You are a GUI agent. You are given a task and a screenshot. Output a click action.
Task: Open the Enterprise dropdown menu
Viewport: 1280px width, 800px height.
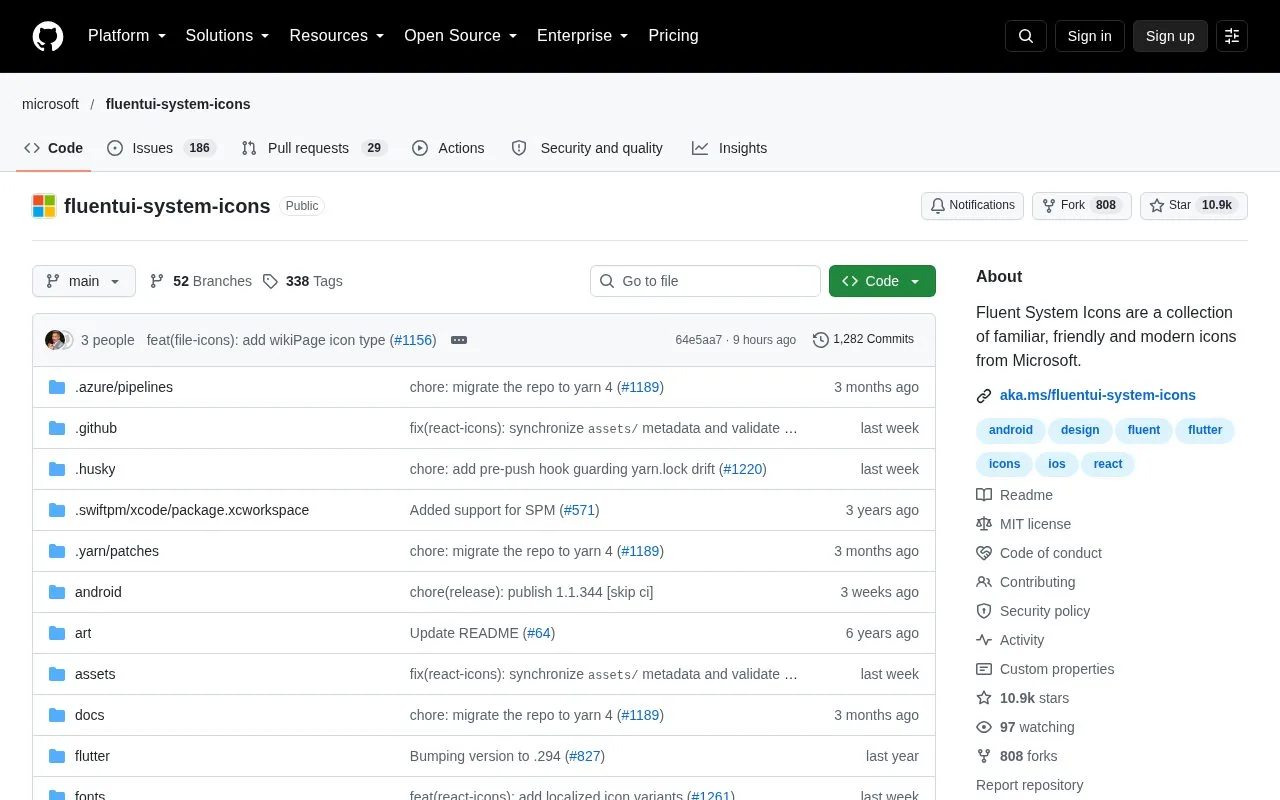(x=583, y=36)
